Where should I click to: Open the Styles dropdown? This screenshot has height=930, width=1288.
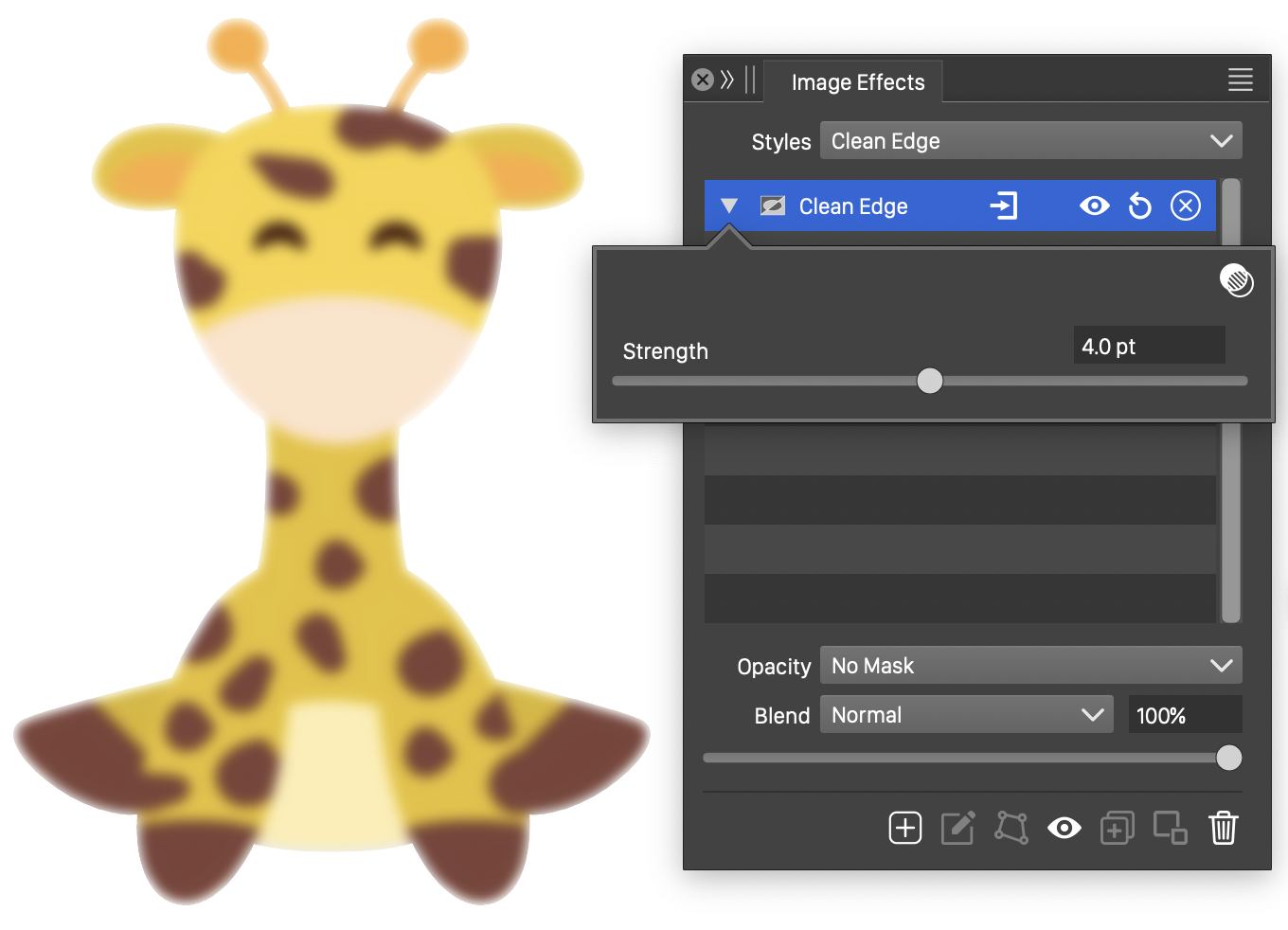(1030, 141)
